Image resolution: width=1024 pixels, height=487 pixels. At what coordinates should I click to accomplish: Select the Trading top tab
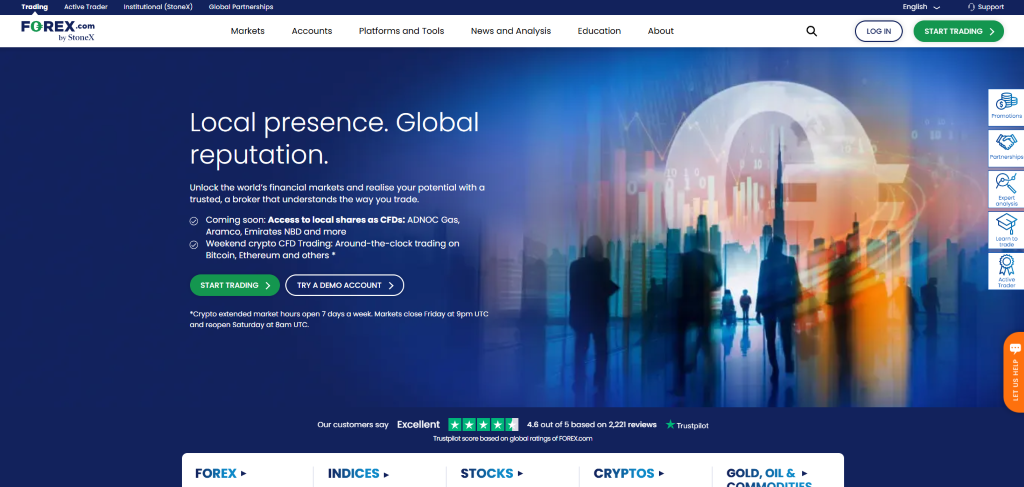click(35, 7)
